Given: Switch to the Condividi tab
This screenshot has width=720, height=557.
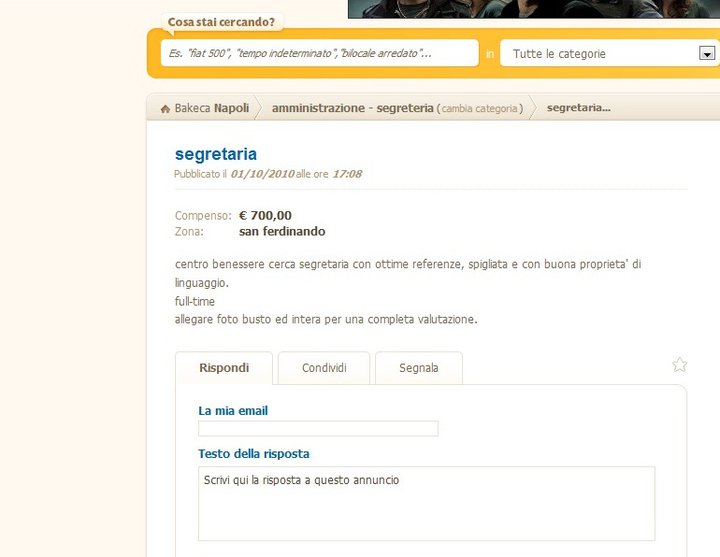Looking at the screenshot, I should click(324, 368).
